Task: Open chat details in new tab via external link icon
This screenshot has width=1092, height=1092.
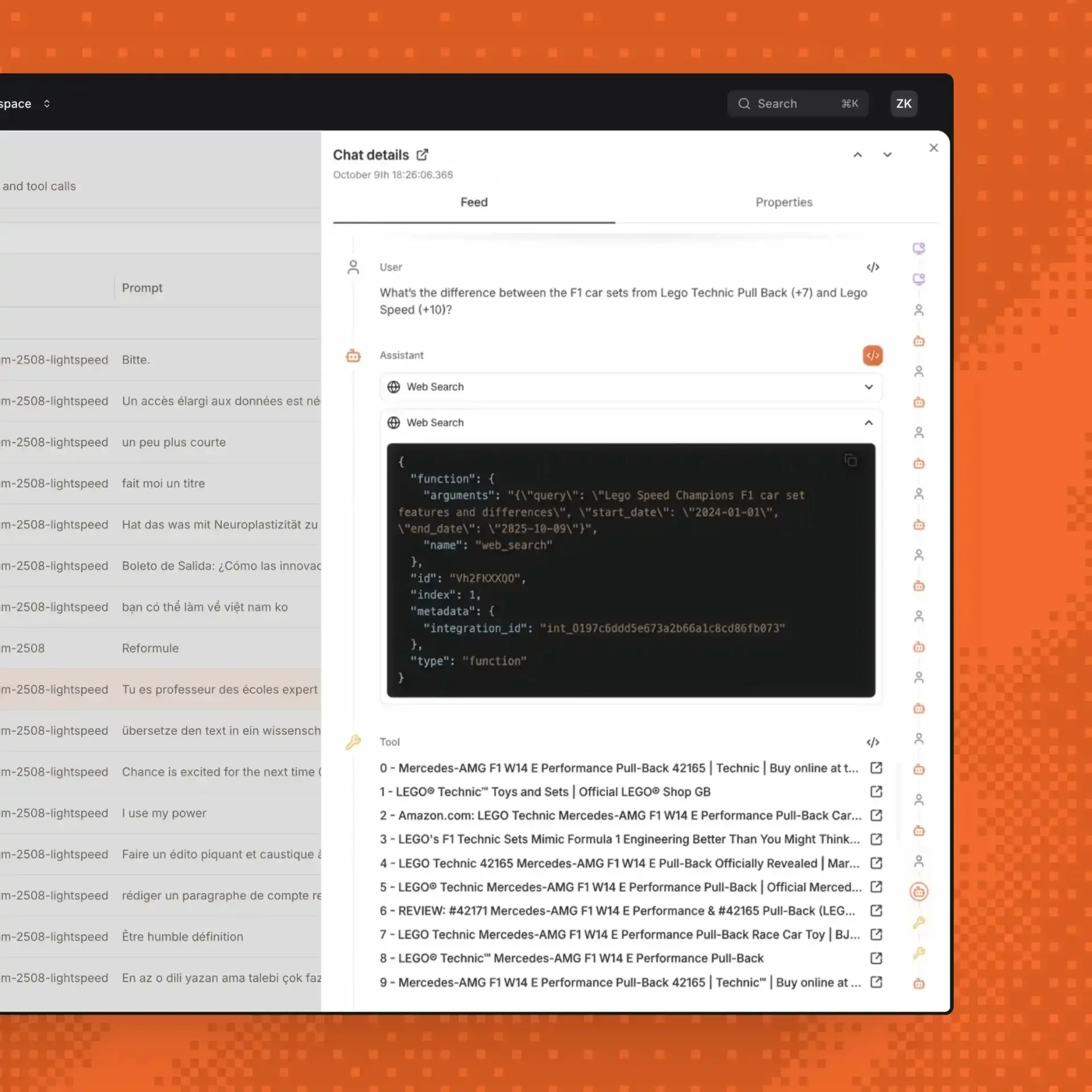Action: click(x=421, y=154)
